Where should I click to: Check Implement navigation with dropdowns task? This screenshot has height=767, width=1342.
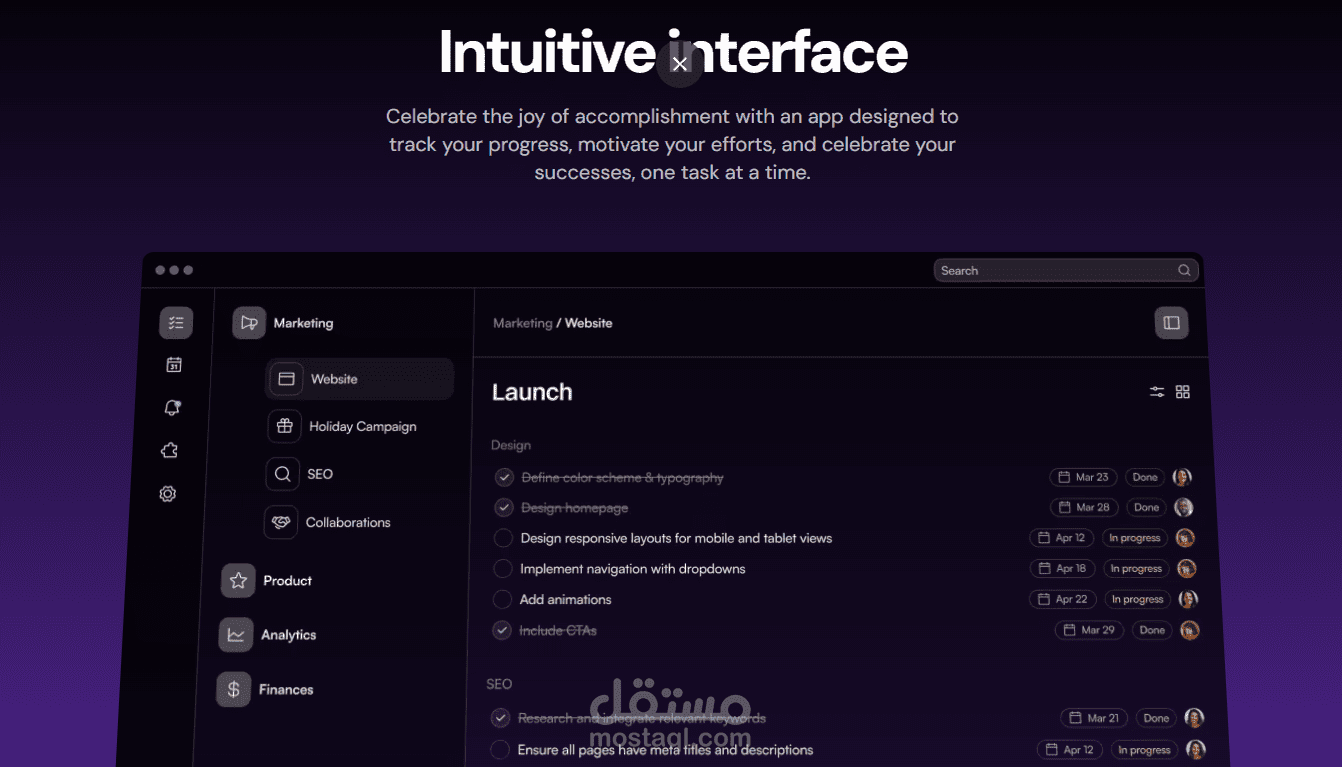[503, 569]
